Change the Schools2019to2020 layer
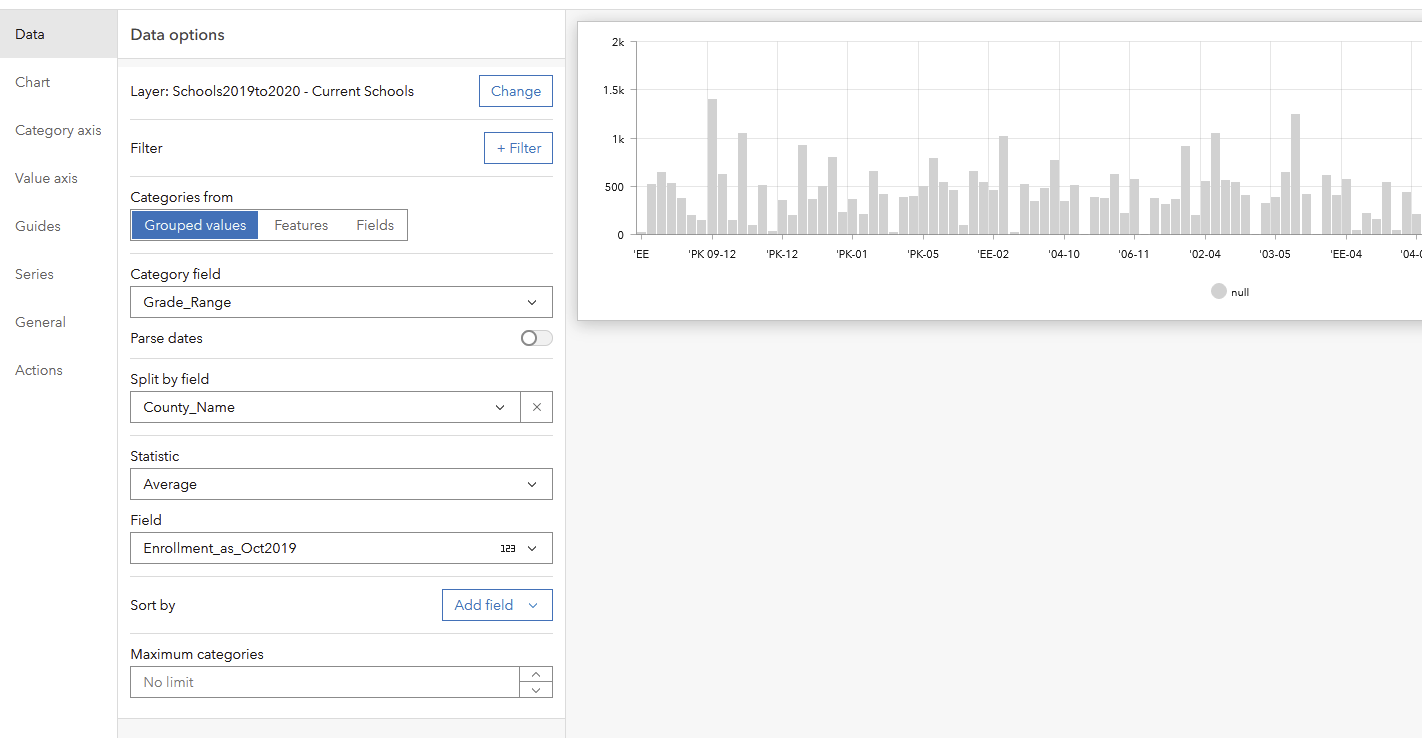Viewport: 1422px width, 738px height. (x=515, y=91)
